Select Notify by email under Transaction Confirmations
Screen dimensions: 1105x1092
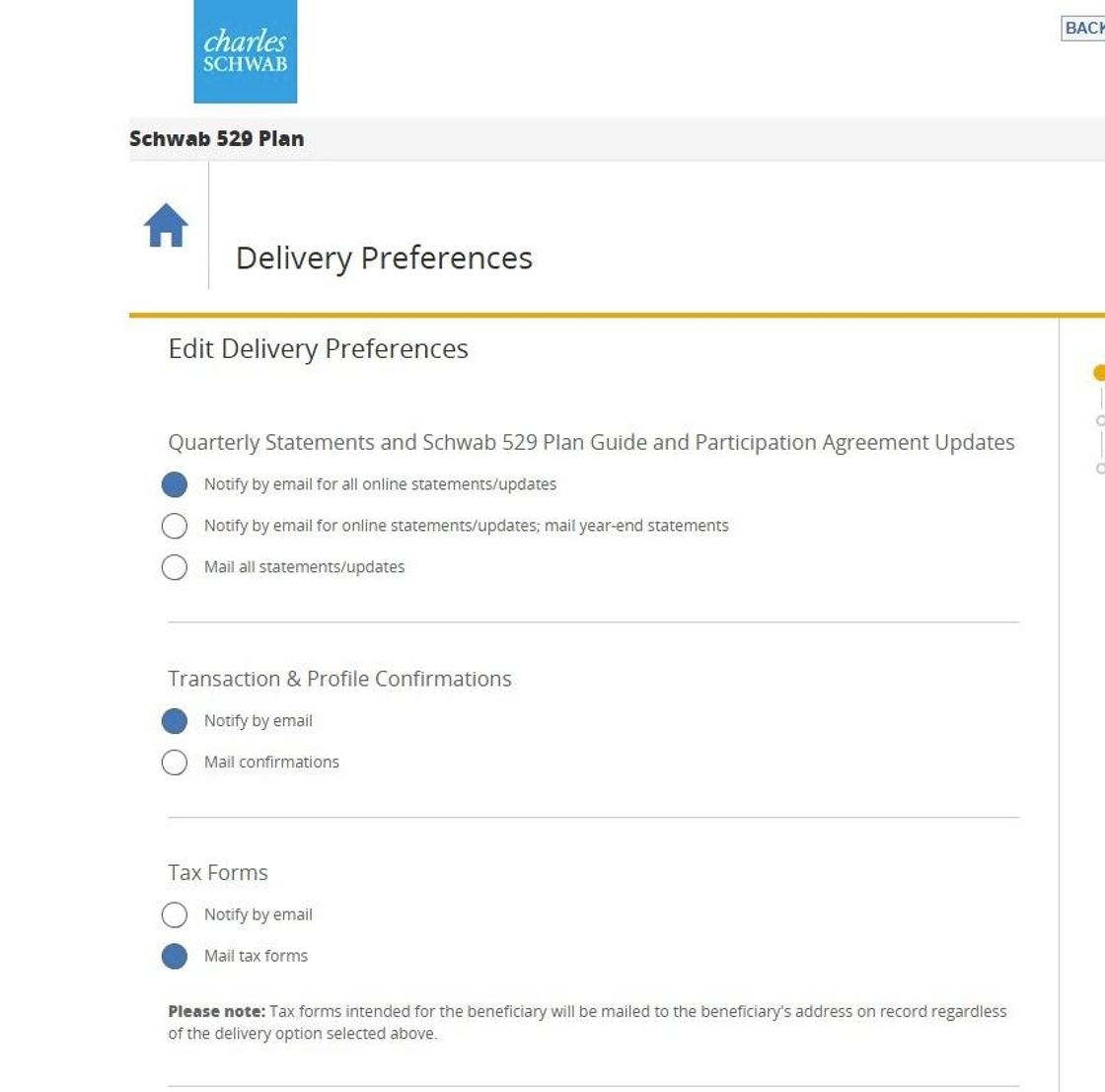[175, 721]
